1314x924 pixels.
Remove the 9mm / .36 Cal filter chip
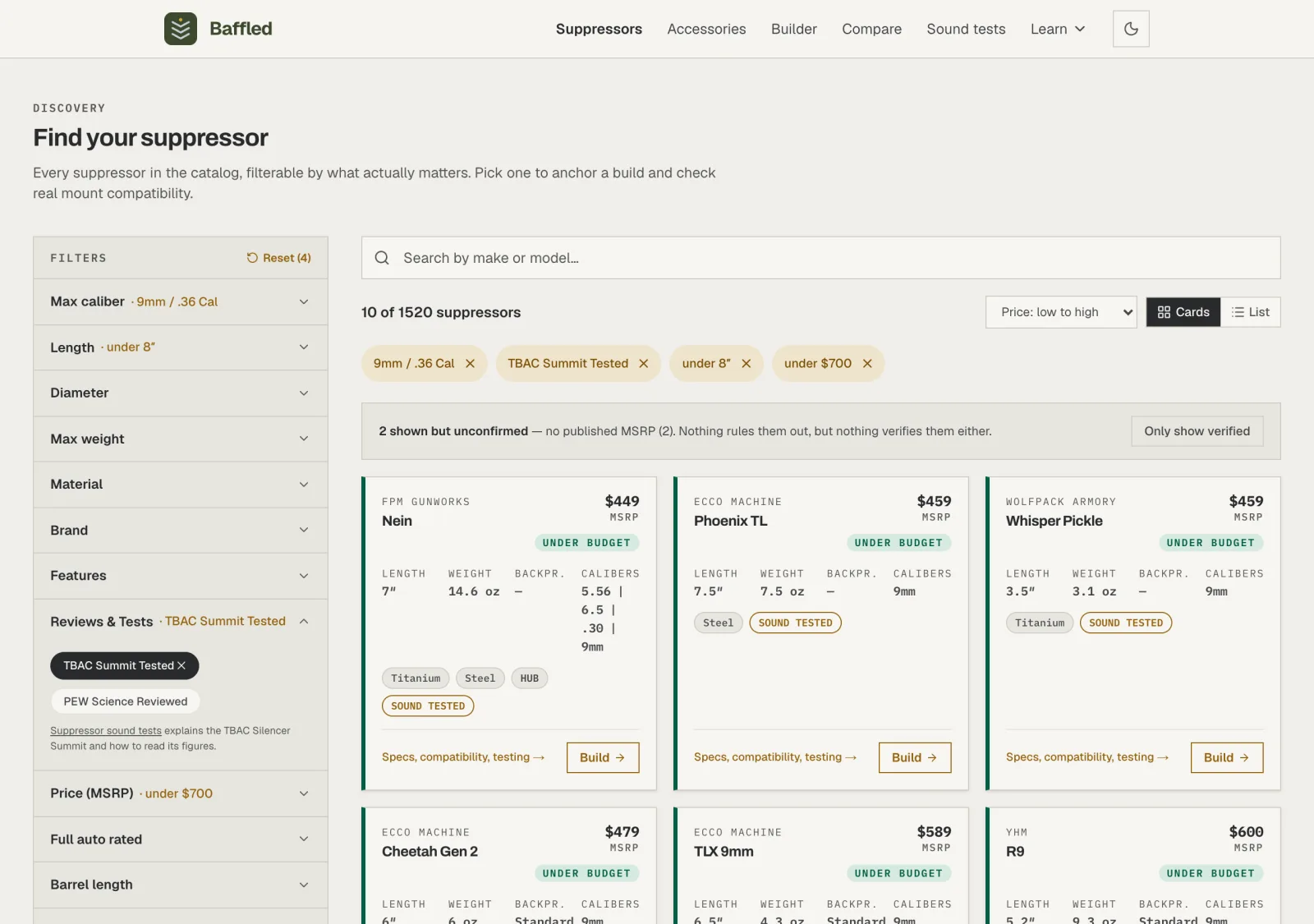click(x=470, y=363)
